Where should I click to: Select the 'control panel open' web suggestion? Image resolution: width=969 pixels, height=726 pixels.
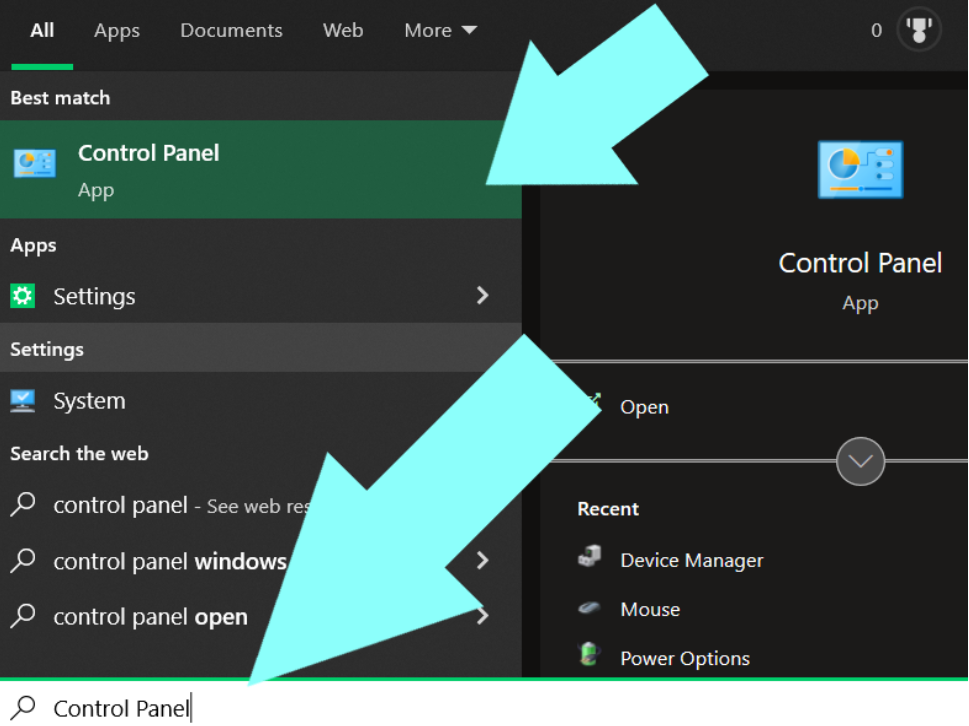pos(261,616)
